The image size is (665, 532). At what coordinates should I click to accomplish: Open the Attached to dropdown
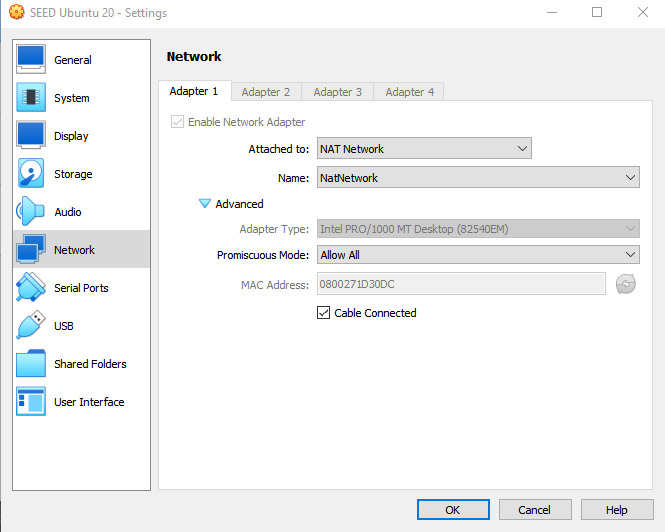(x=424, y=149)
